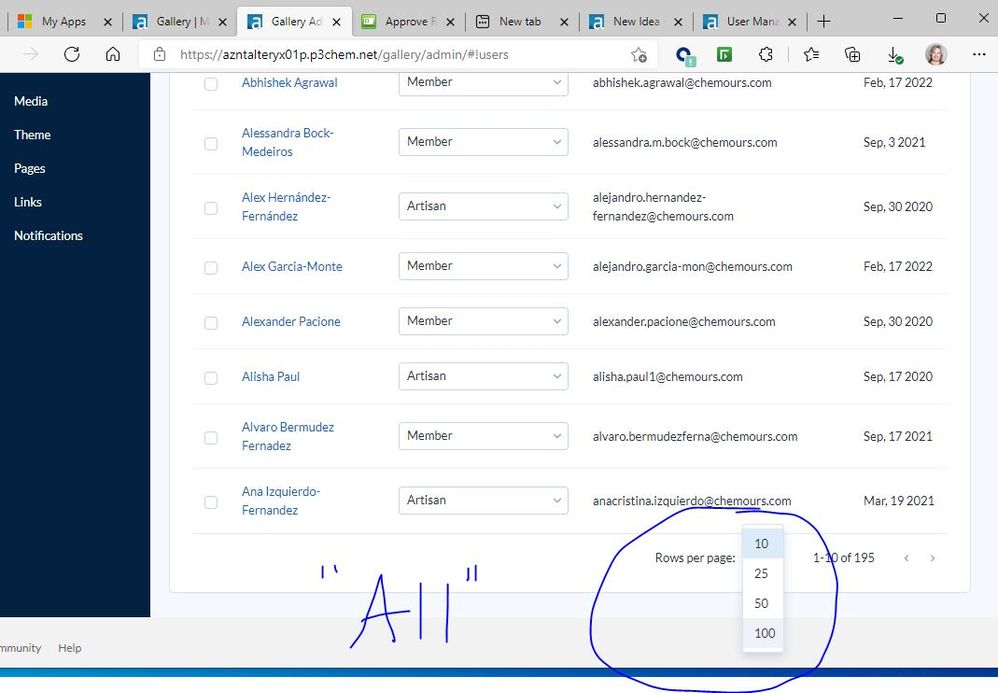This screenshot has height=693, width=998.
Task: Open Artisan role dropdown for Alex Hernández-Fernández
Action: point(483,206)
